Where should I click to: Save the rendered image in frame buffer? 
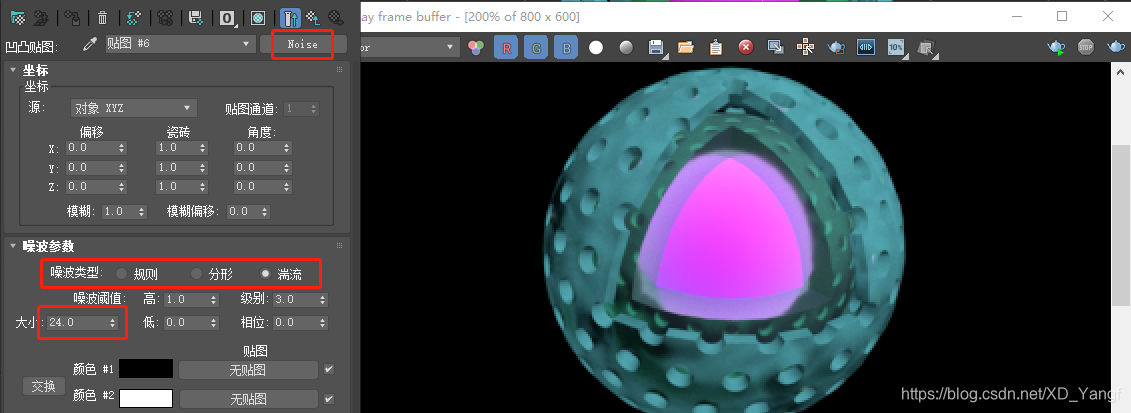[656, 48]
